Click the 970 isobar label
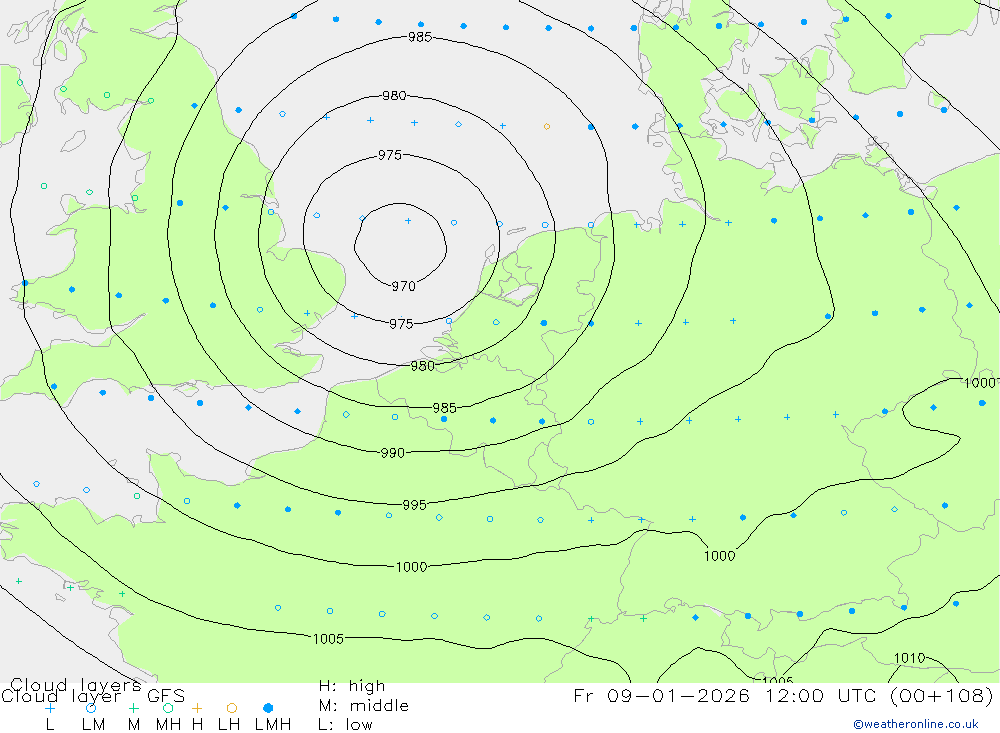 403,286
